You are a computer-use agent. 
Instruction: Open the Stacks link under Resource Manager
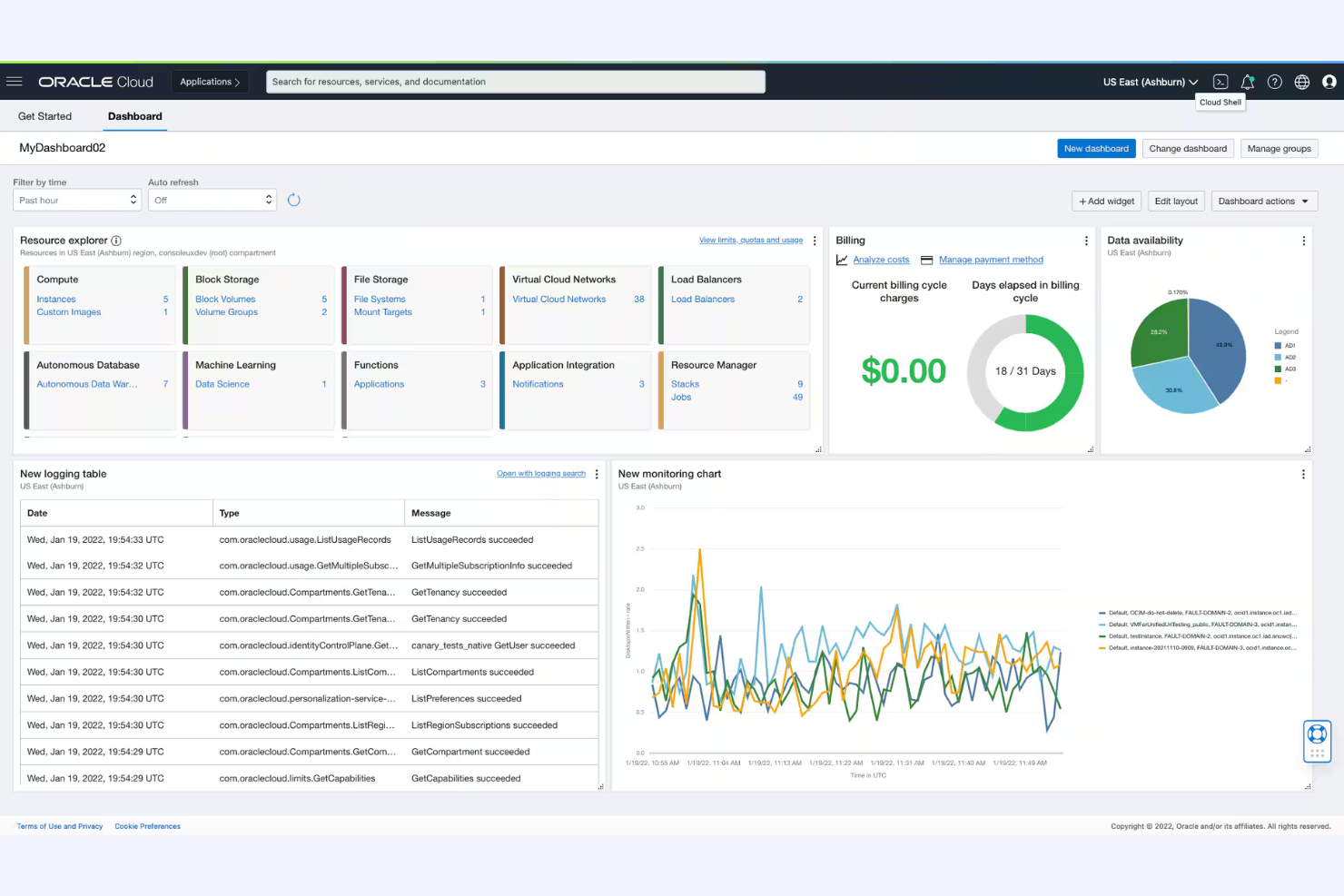[x=685, y=384]
